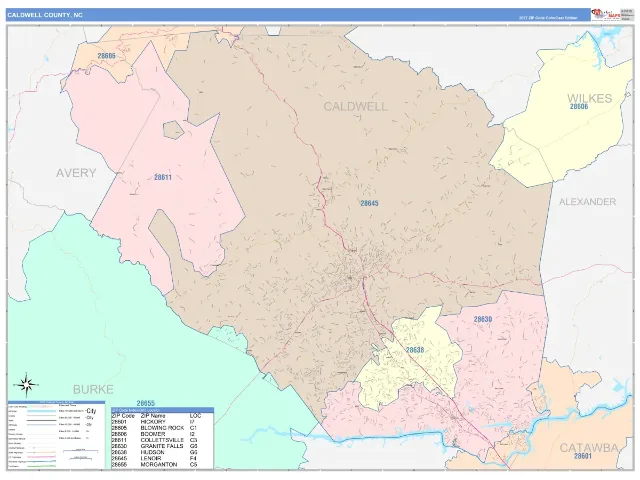640x480 pixels.
Task: Select the 28611 ZIP label on the map
Action: (x=163, y=178)
